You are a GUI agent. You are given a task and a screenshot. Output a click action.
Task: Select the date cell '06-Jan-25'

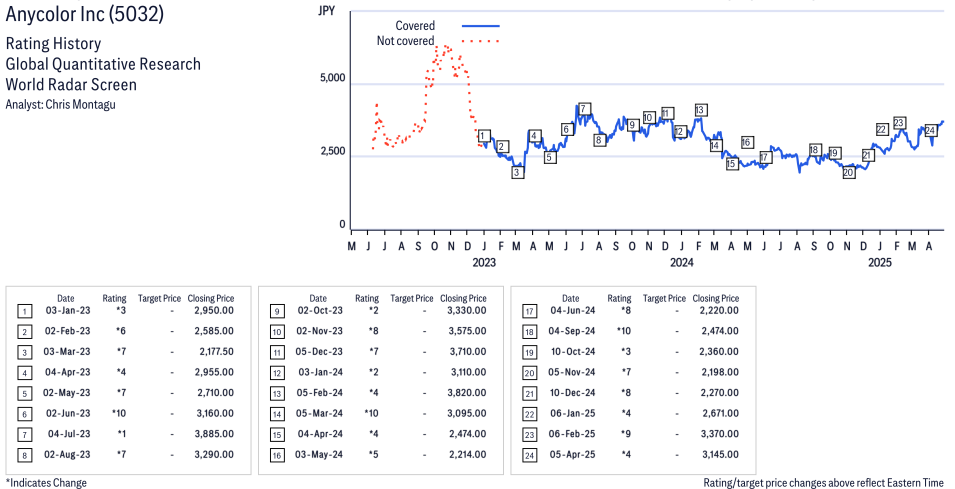pos(573,413)
